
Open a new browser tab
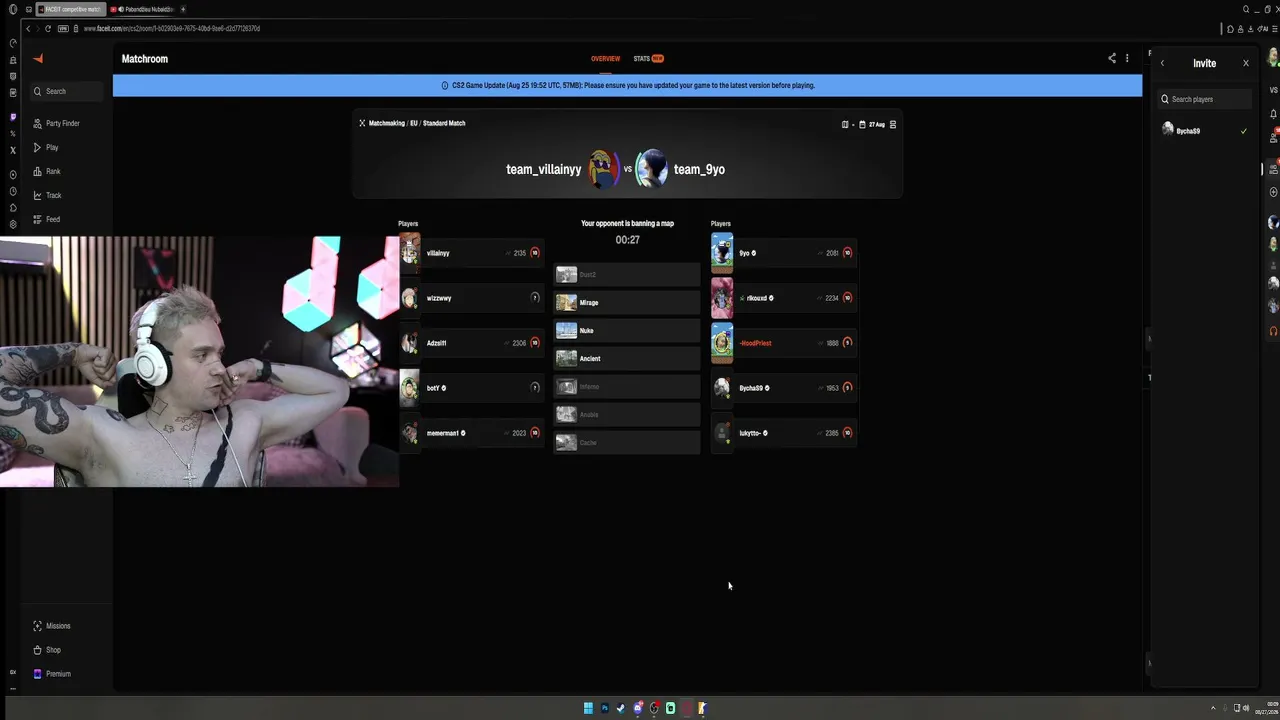[x=183, y=9]
